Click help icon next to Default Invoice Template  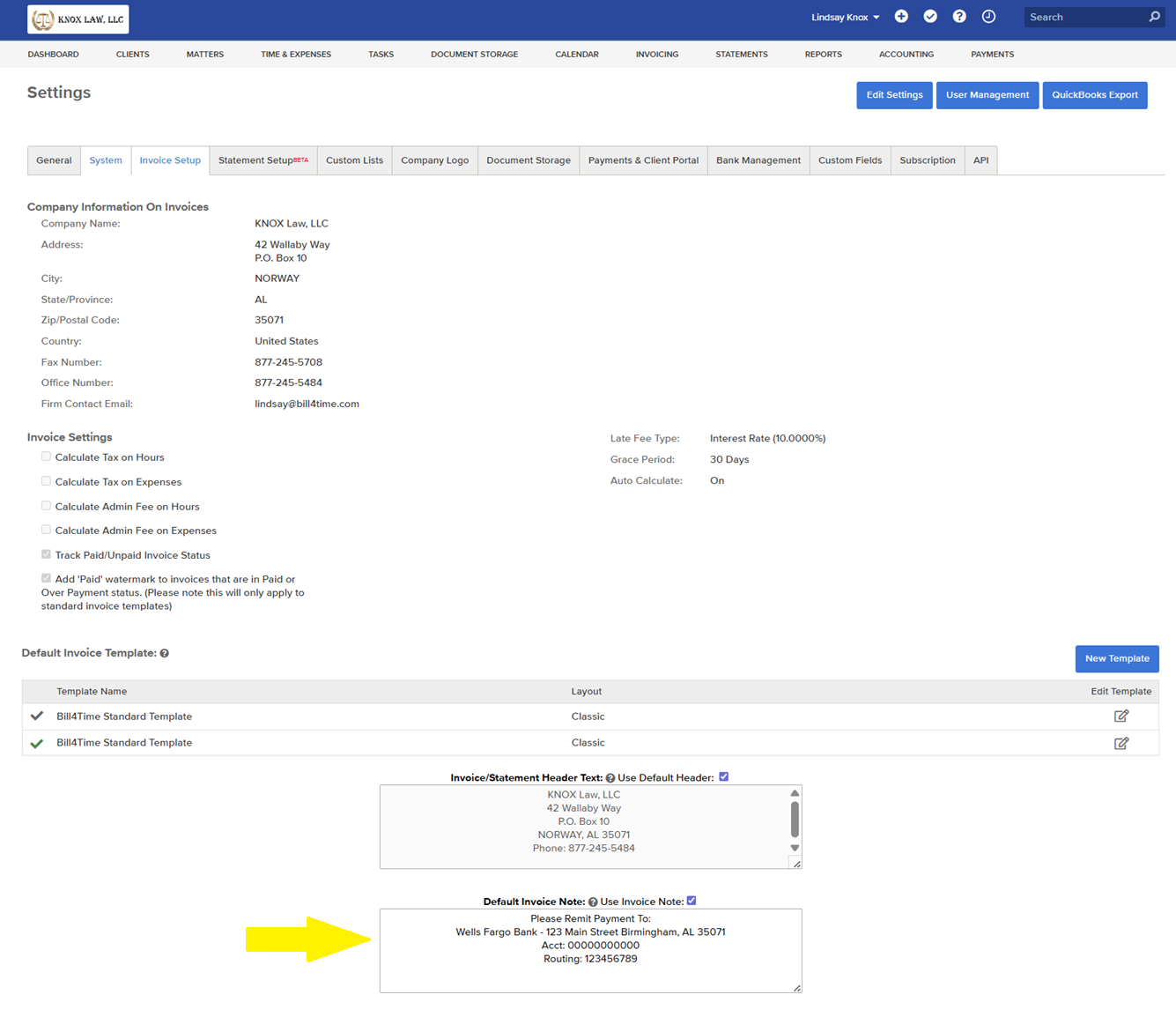(165, 653)
